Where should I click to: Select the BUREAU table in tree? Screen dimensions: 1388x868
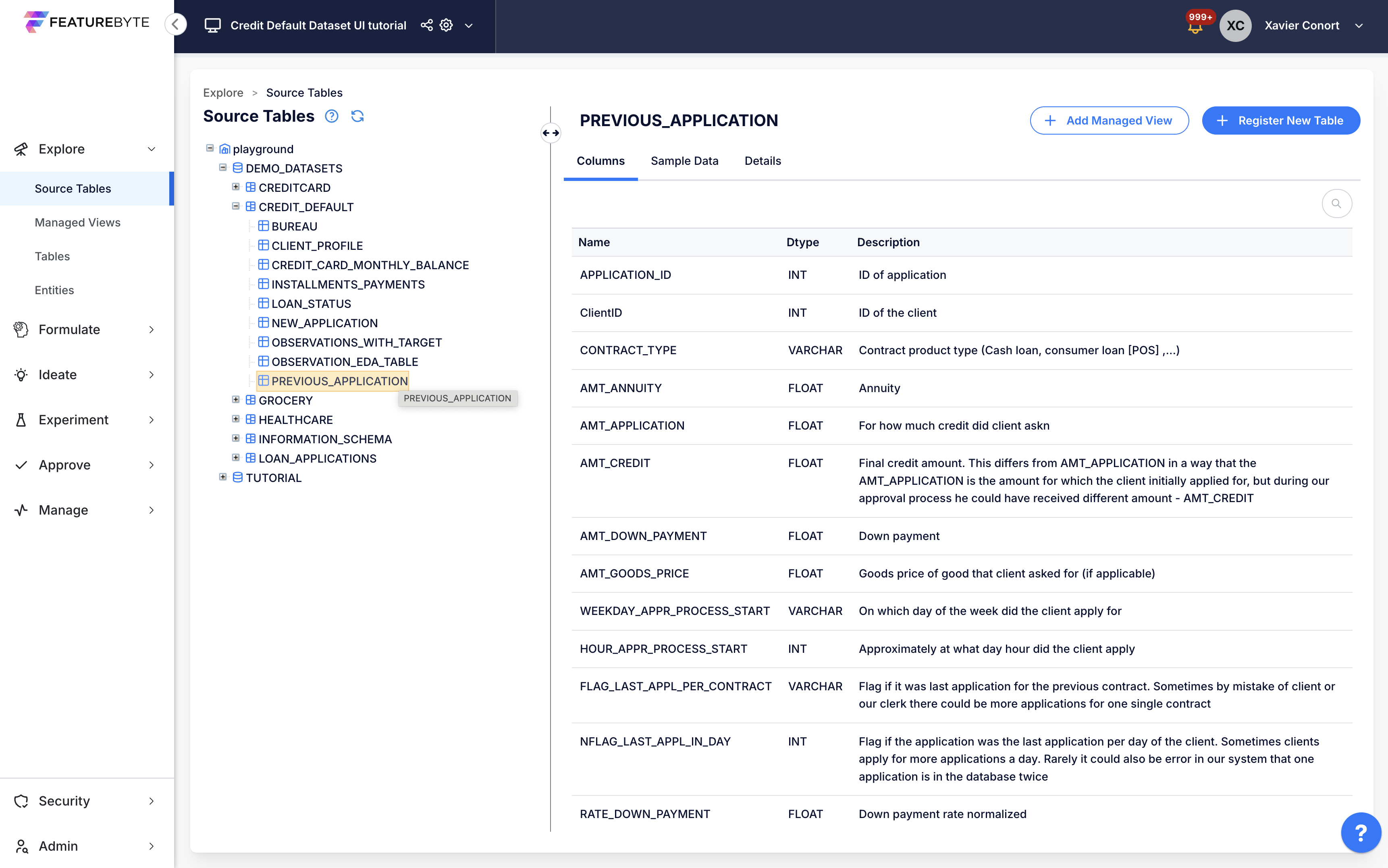pyautogui.click(x=294, y=226)
